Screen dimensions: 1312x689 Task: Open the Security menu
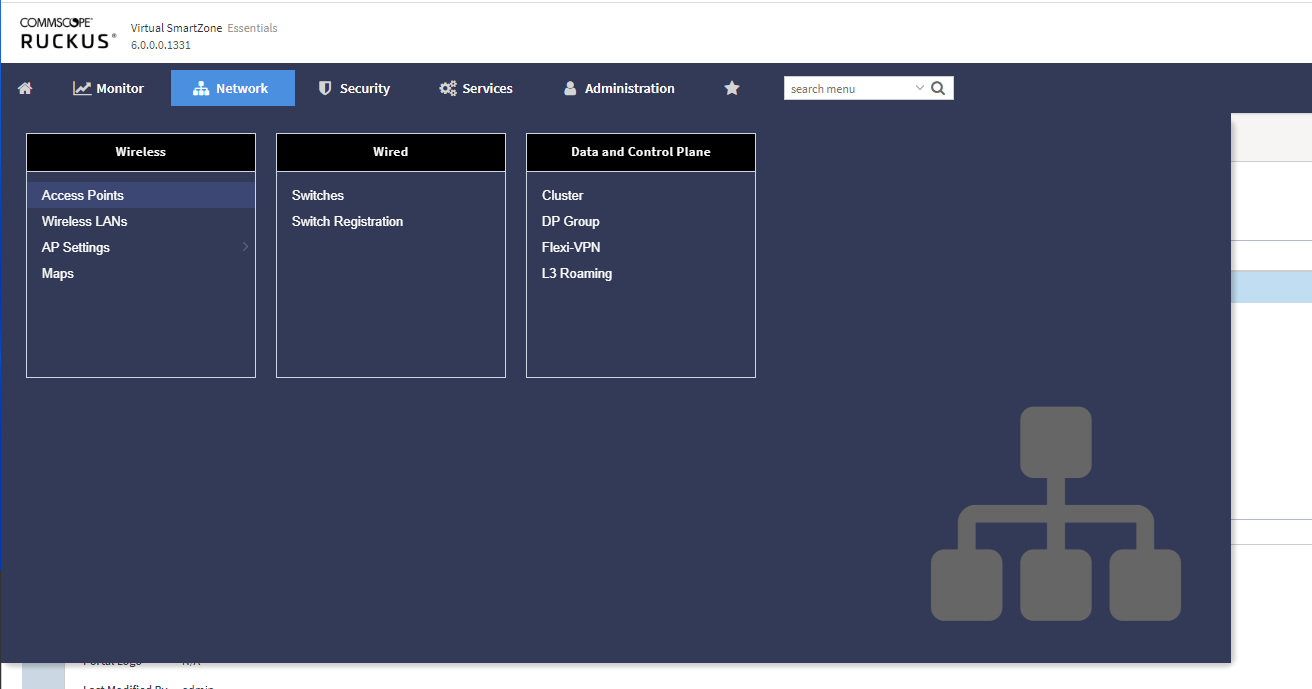click(x=354, y=88)
